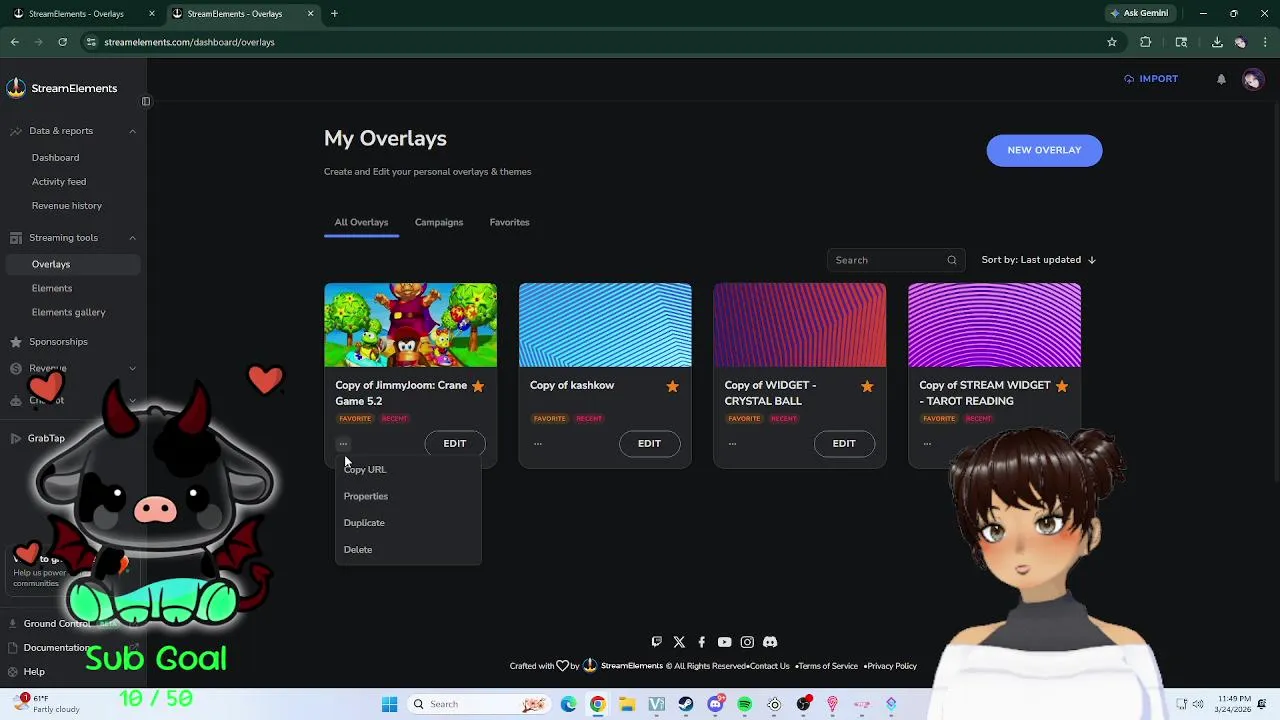Viewport: 1280px width, 720px height.
Task: Open Dashboard in the sidebar
Action: coord(55,158)
